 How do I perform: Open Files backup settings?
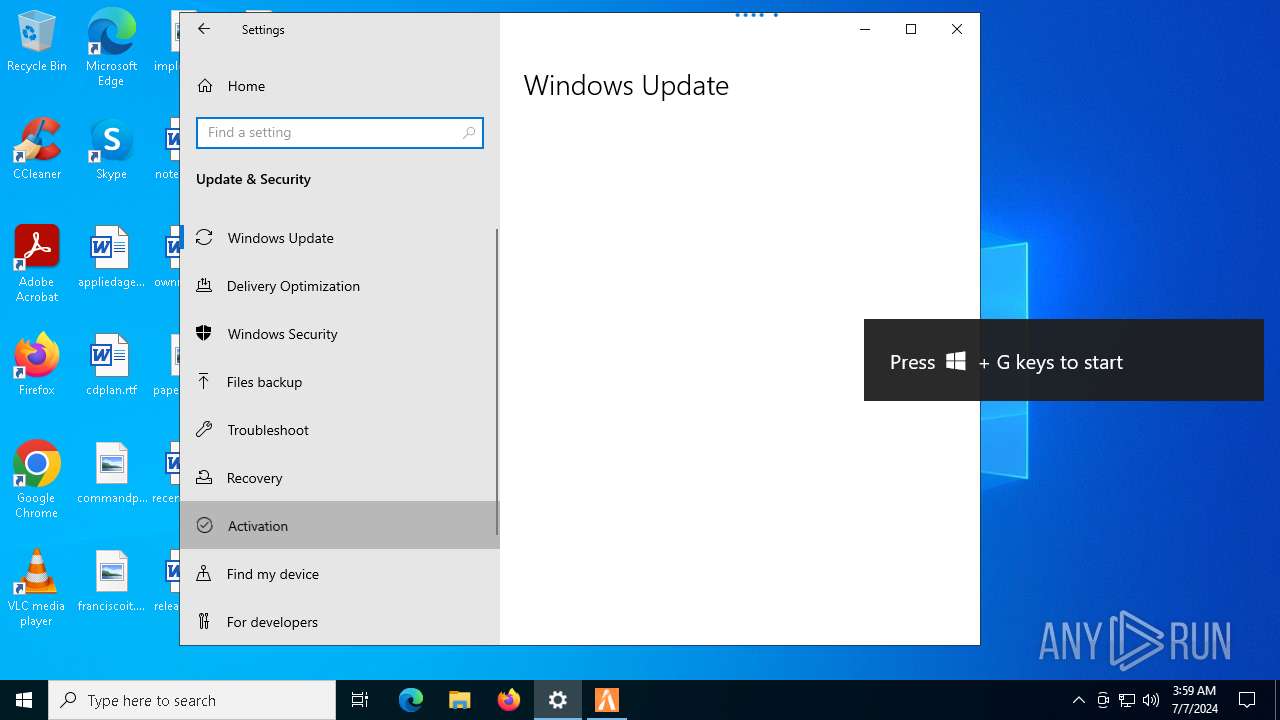pos(340,382)
